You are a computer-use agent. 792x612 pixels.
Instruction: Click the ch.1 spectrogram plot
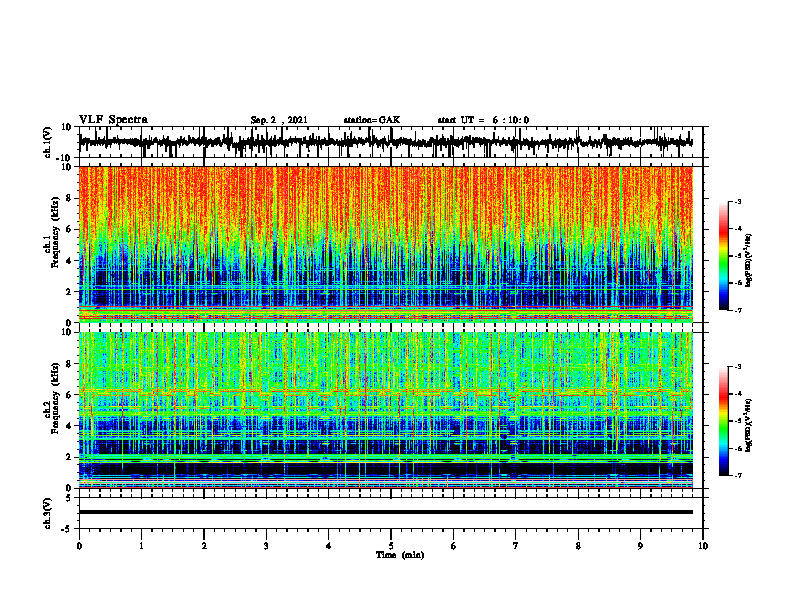[386, 244]
